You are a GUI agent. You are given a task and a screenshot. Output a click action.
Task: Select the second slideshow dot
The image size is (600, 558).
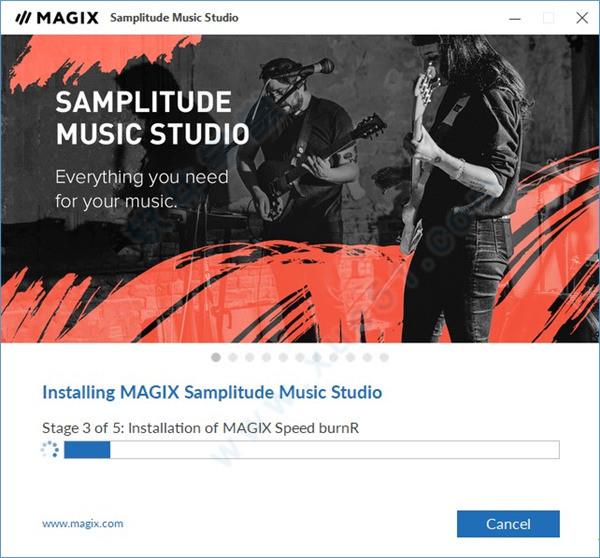pyautogui.click(x=233, y=357)
